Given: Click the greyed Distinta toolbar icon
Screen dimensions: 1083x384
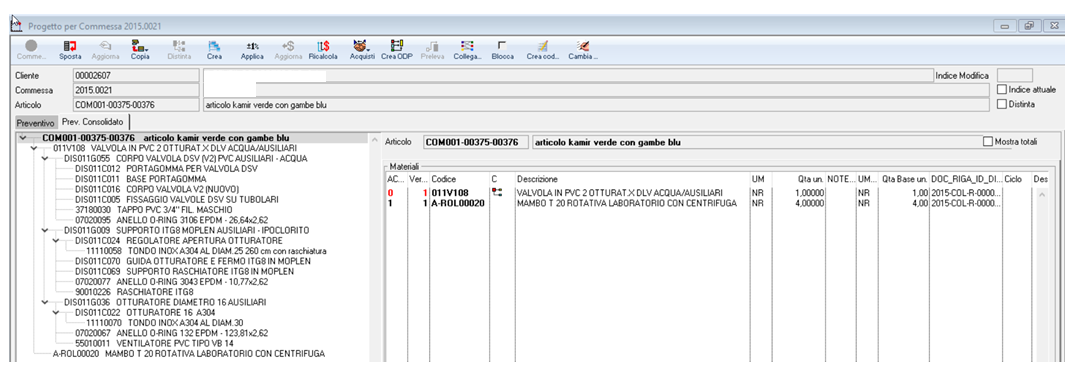Looking at the screenshot, I should [179, 46].
